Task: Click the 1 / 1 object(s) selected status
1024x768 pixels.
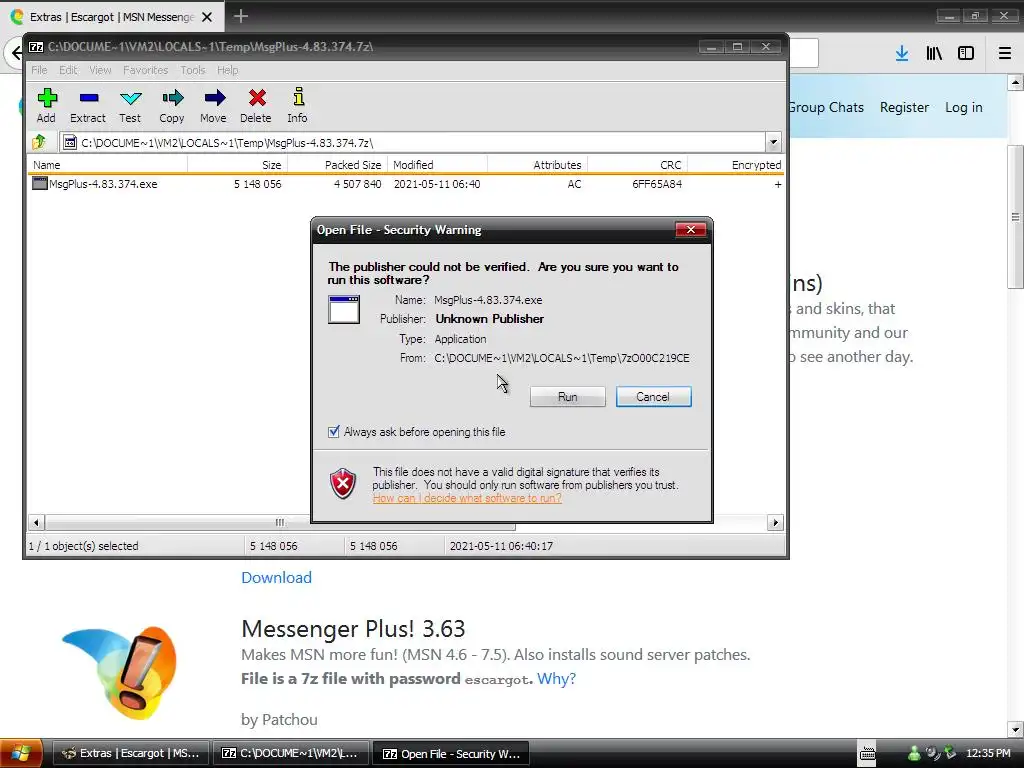Action: [83, 546]
